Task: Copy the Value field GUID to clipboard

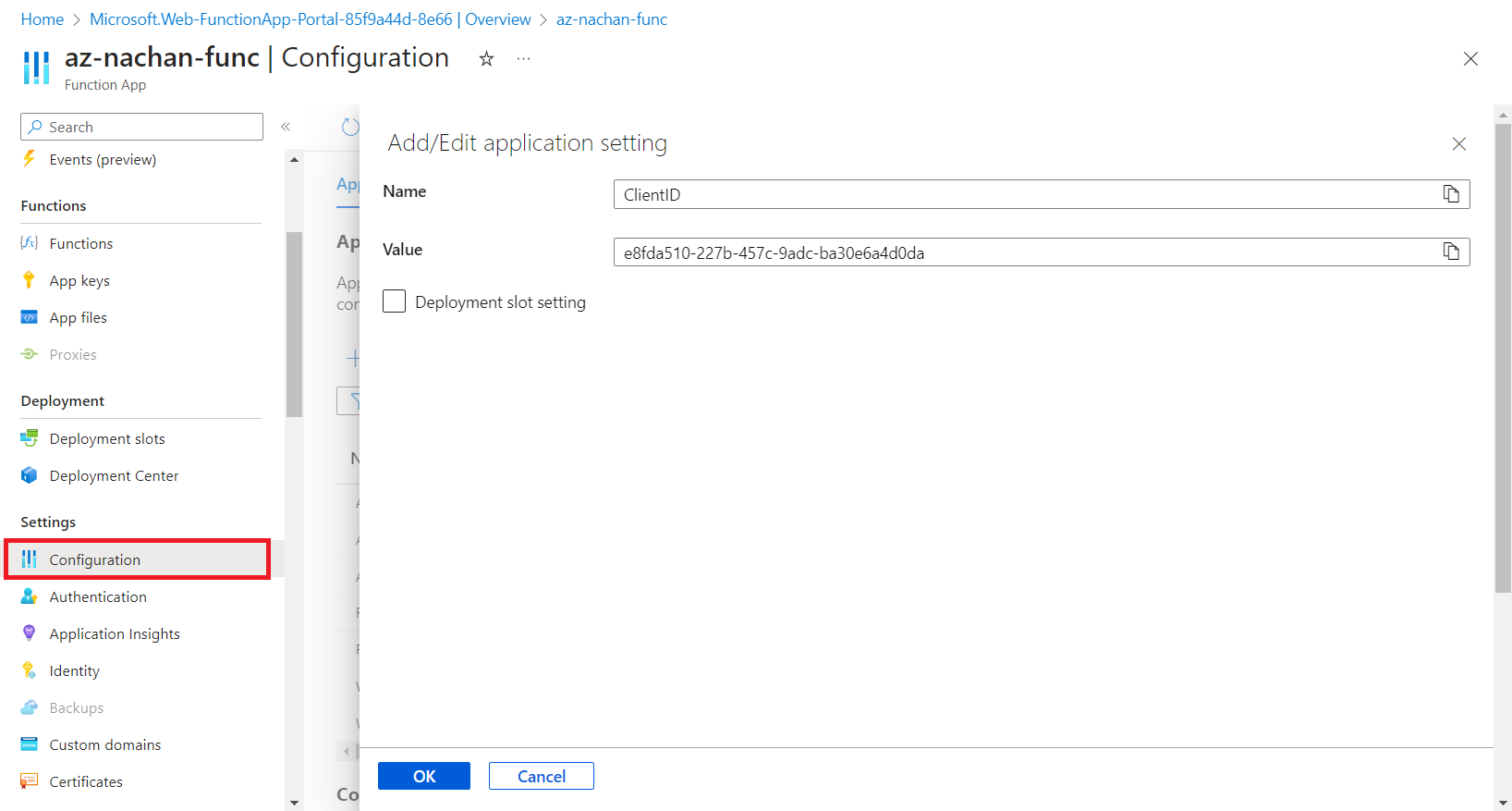Action: (x=1451, y=252)
